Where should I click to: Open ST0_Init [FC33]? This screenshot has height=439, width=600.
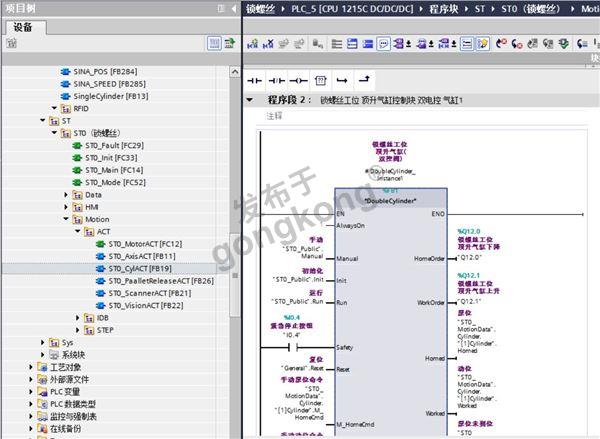(111, 158)
